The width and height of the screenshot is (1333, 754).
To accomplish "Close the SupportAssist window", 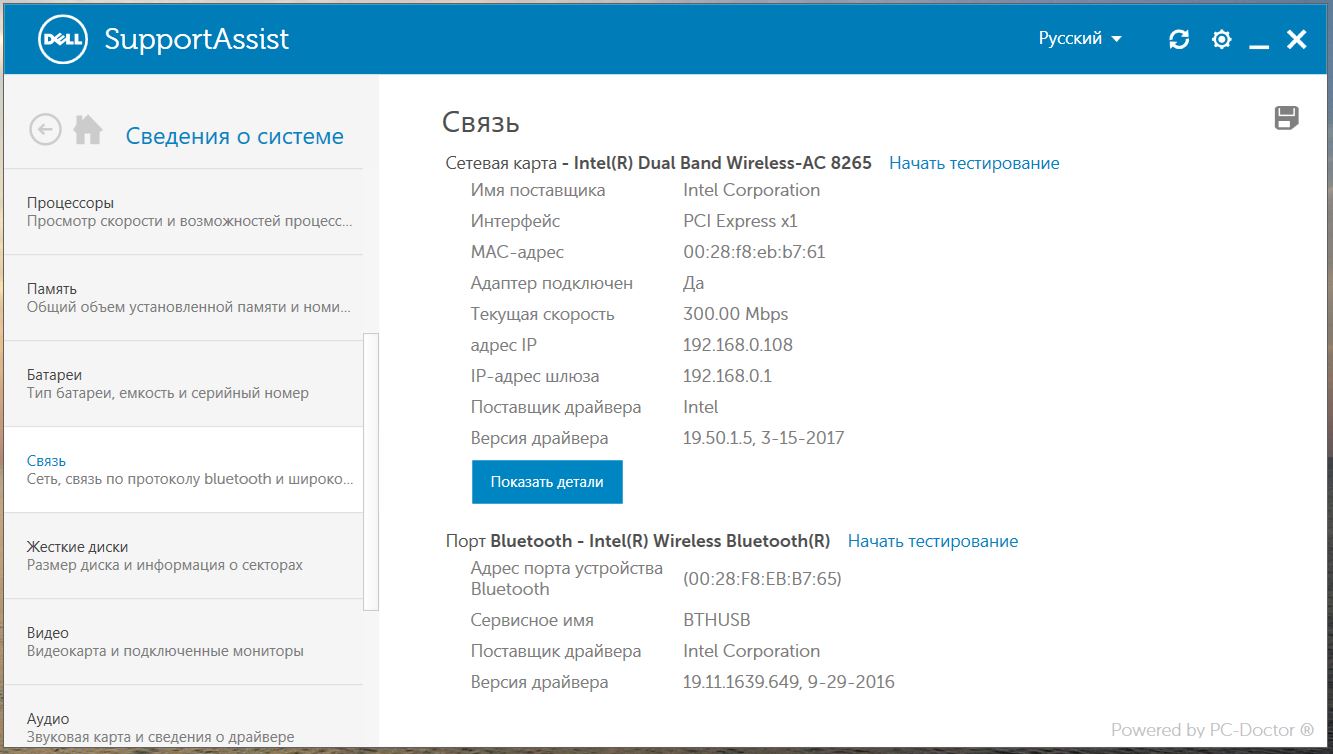I will click(1296, 39).
